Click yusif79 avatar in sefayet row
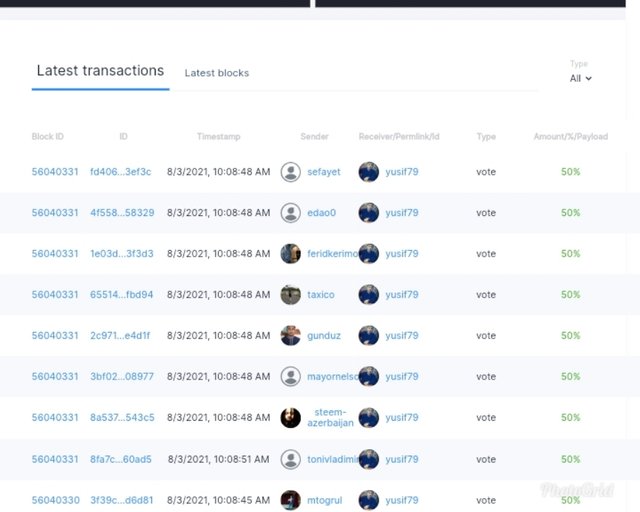This screenshot has height=512, width=640. (369, 172)
